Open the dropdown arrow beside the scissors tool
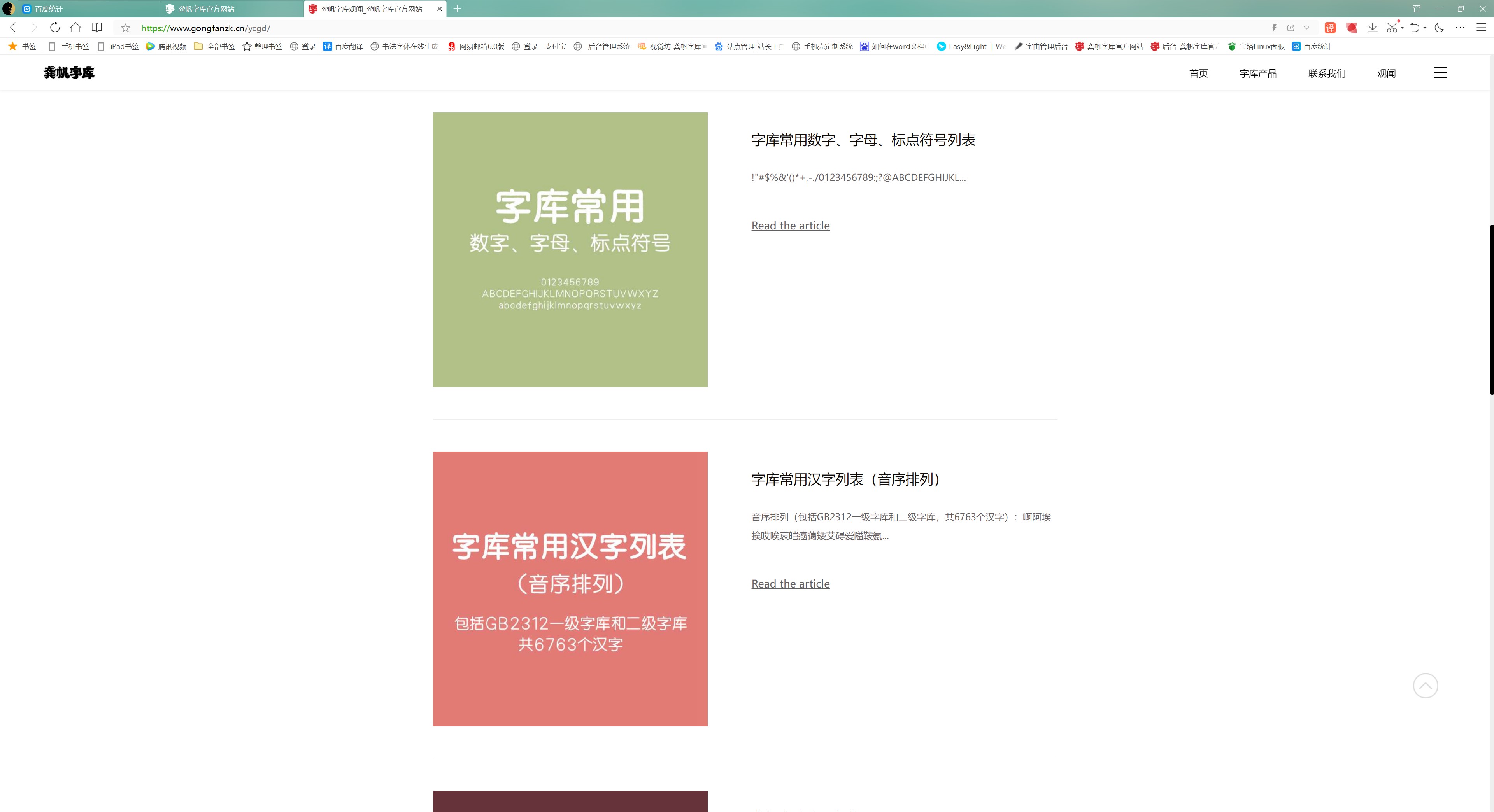The width and height of the screenshot is (1494, 812). pyautogui.click(x=1402, y=28)
